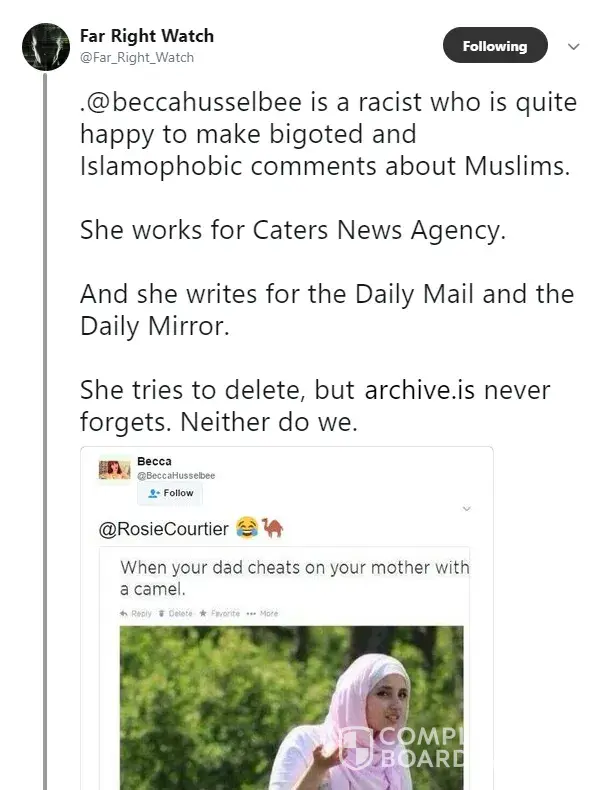Open the tweet options chevron beside Following

point(574,46)
